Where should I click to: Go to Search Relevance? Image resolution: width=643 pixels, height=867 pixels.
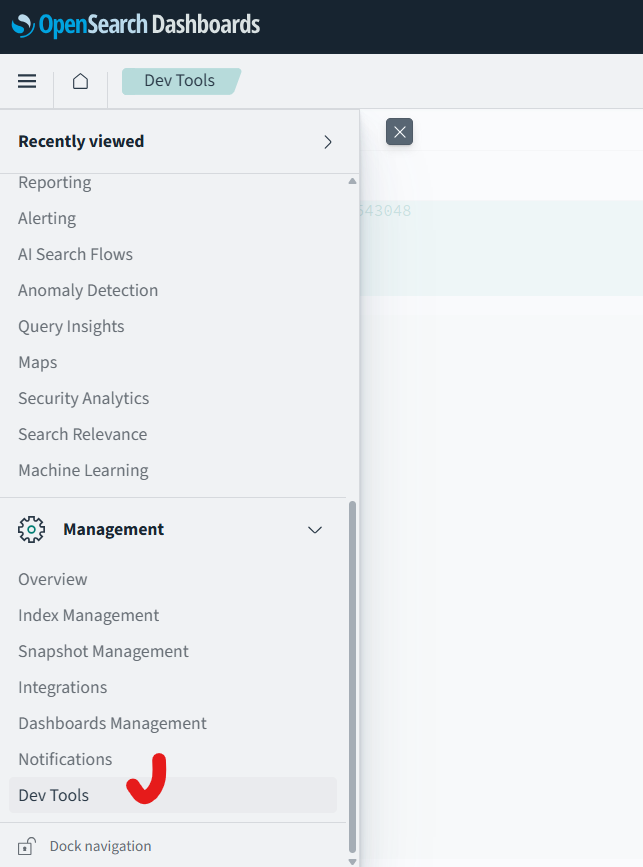[x=82, y=434]
